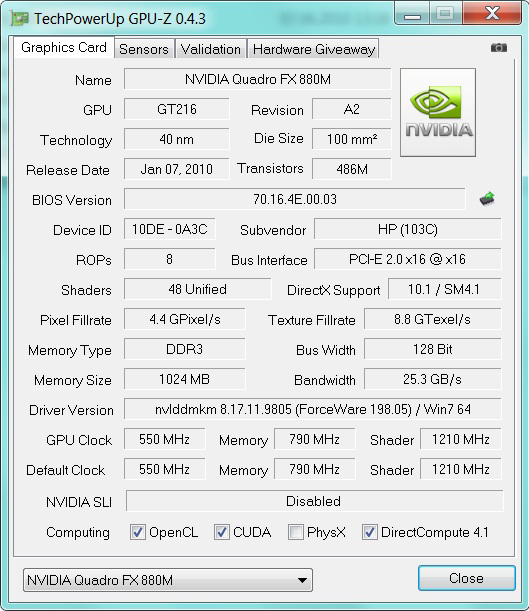Screen dimensions: 529x611
Task: Click Default Clock row Shader 1210 MHz field
Action: tap(460, 469)
